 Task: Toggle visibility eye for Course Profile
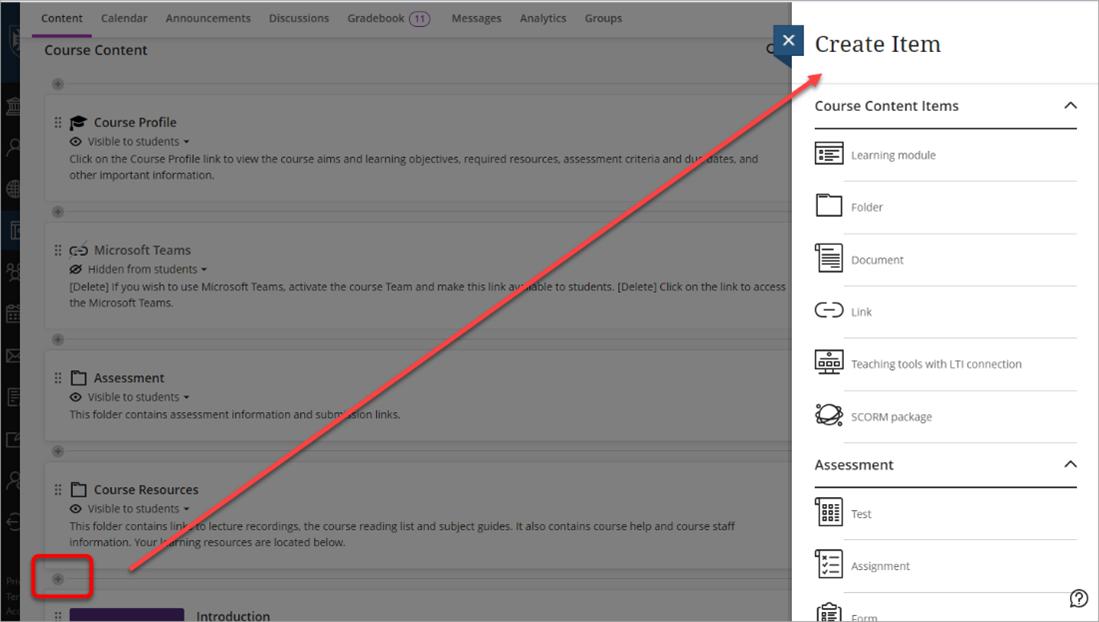pyautogui.click(x=76, y=142)
